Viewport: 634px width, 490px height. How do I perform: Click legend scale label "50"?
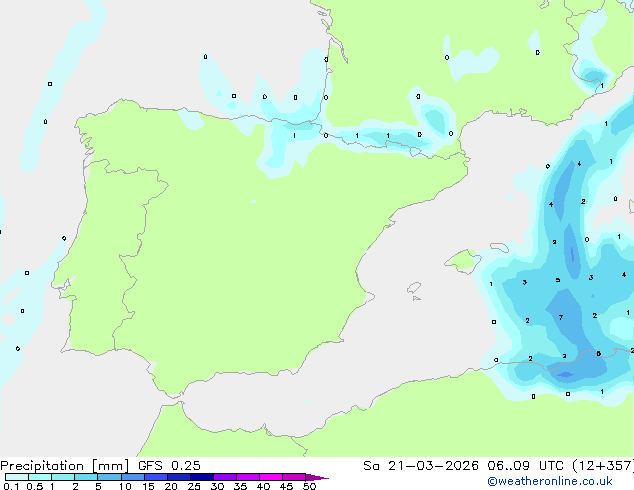tap(309, 486)
